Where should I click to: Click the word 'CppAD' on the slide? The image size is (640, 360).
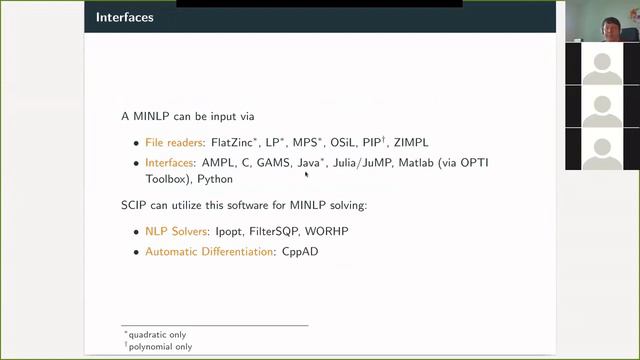coord(300,251)
